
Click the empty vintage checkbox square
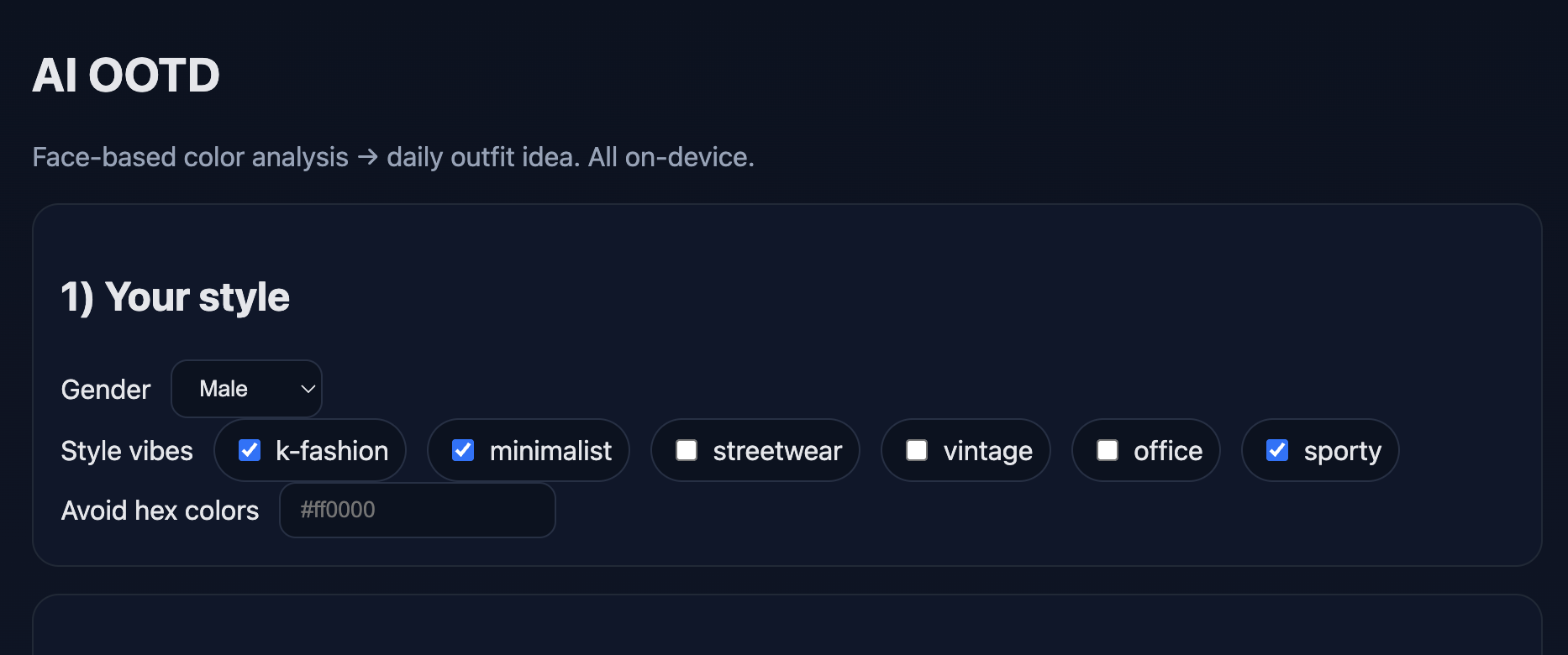(916, 450)
